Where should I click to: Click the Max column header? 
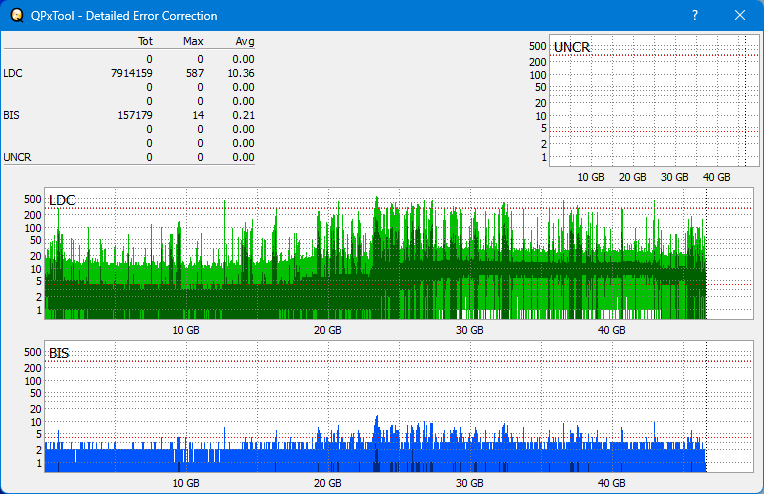(x=194, y=42)
